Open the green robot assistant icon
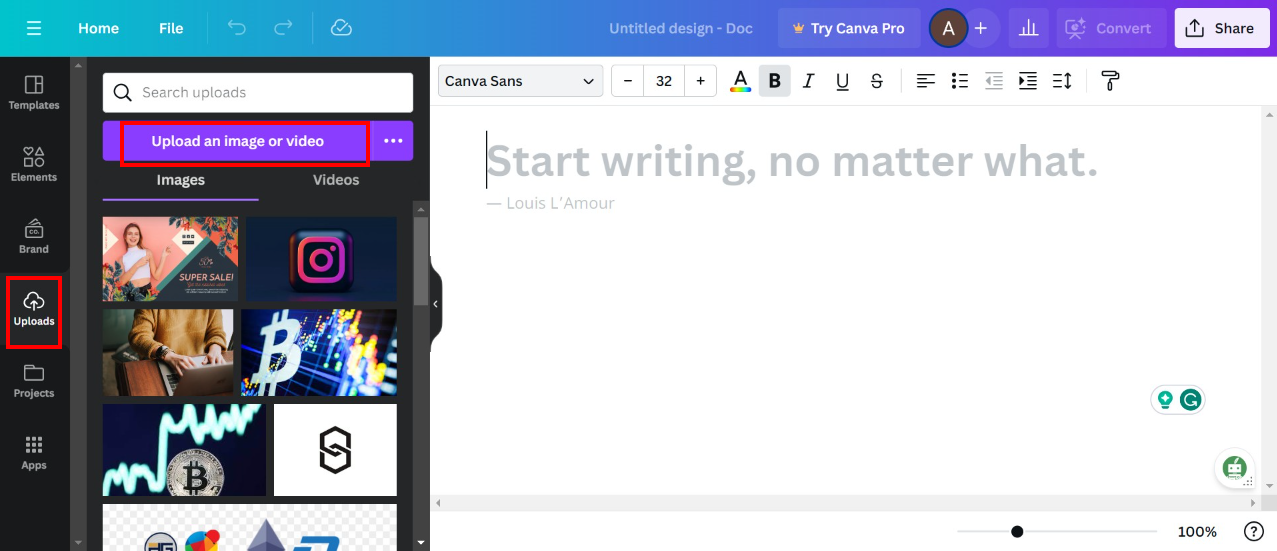This screenshot has width=1277, height=551. [1235, 467]
